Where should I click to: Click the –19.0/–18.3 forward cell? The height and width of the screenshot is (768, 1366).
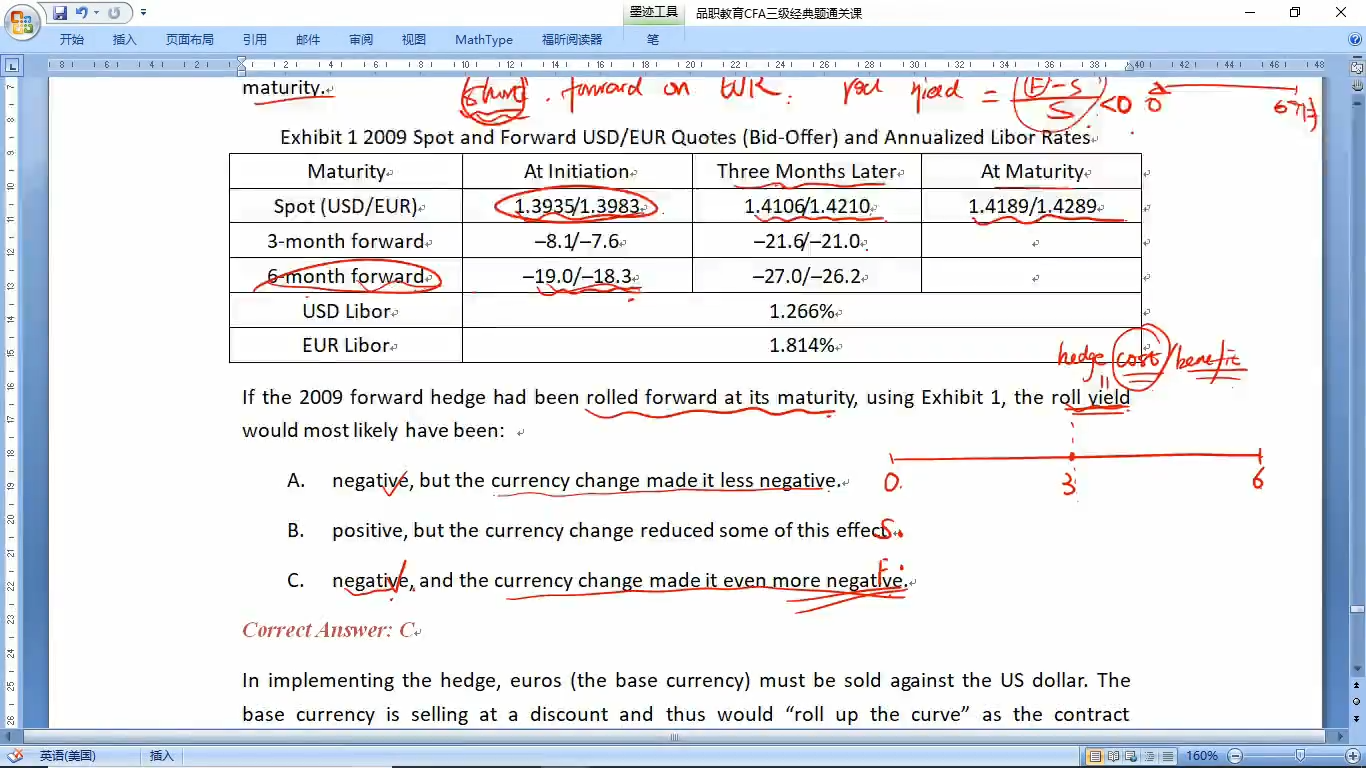pos(578,276)
